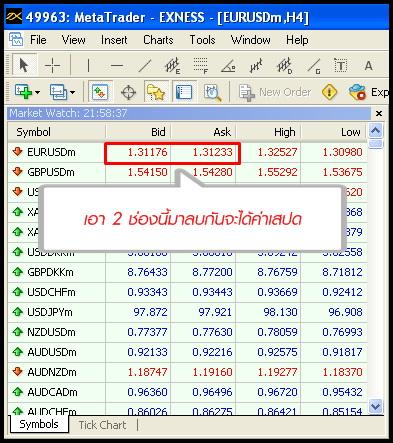Expand the New Chart dropdown arrow
Screen dimensions: 393x443
(38, 92)
